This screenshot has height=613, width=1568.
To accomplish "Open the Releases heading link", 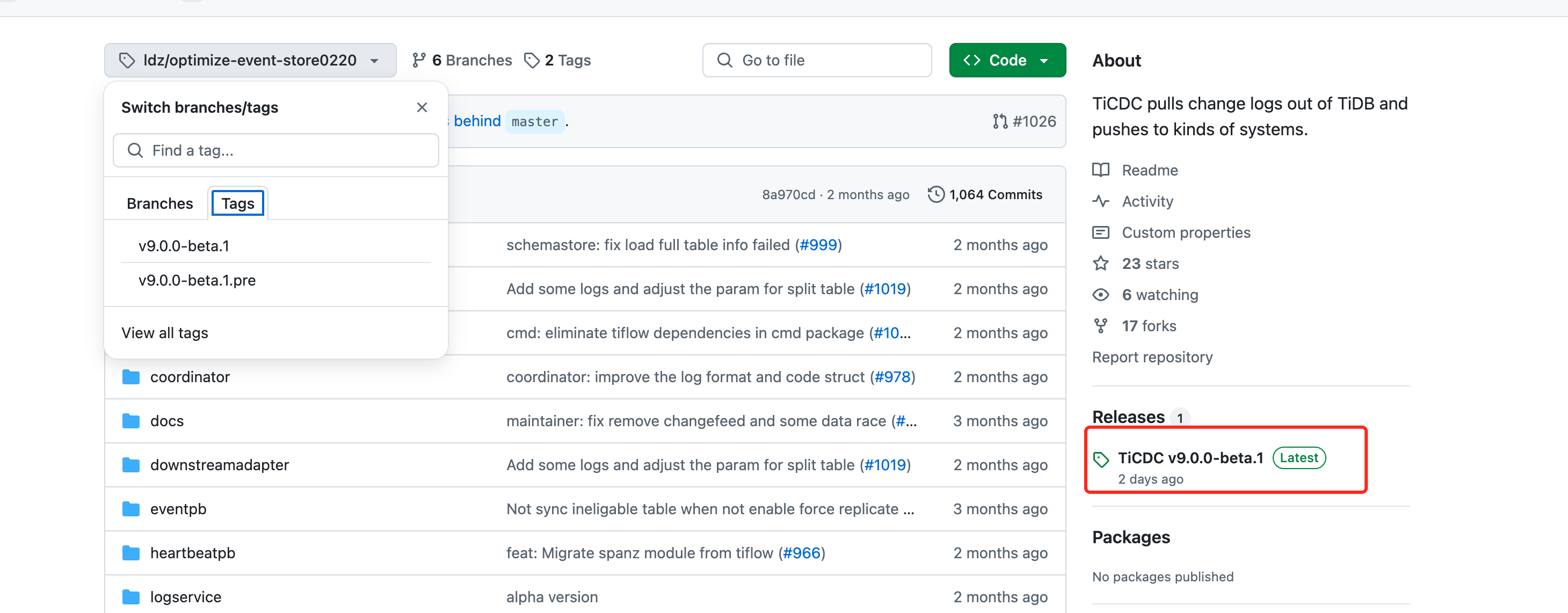I will tap(1128, 417).
